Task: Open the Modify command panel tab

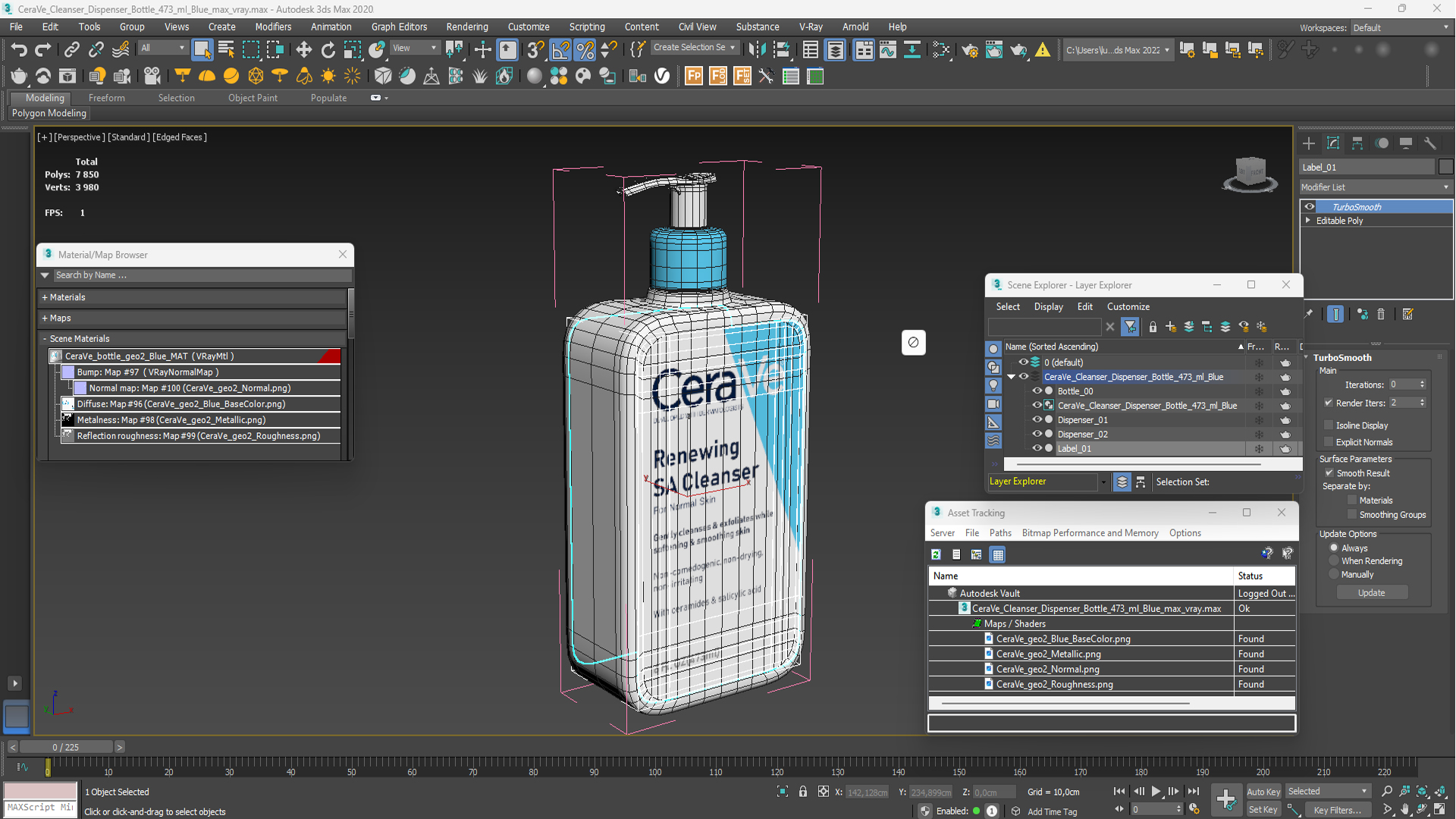Action: click(1333, 143)
